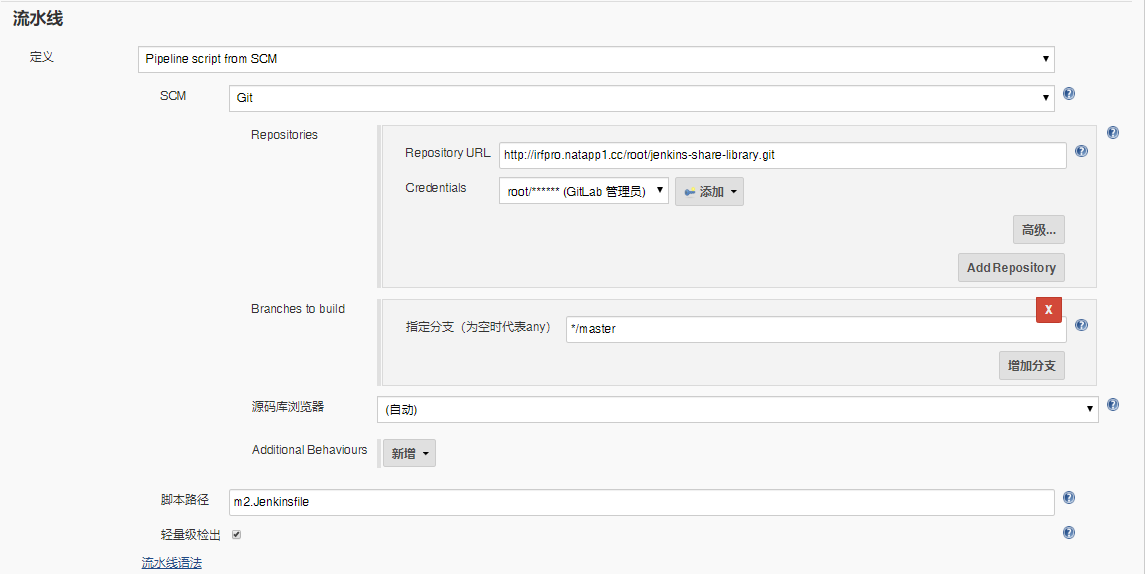Click the Additional Behaviours label

pyautogui.click(x=309, y=450)
